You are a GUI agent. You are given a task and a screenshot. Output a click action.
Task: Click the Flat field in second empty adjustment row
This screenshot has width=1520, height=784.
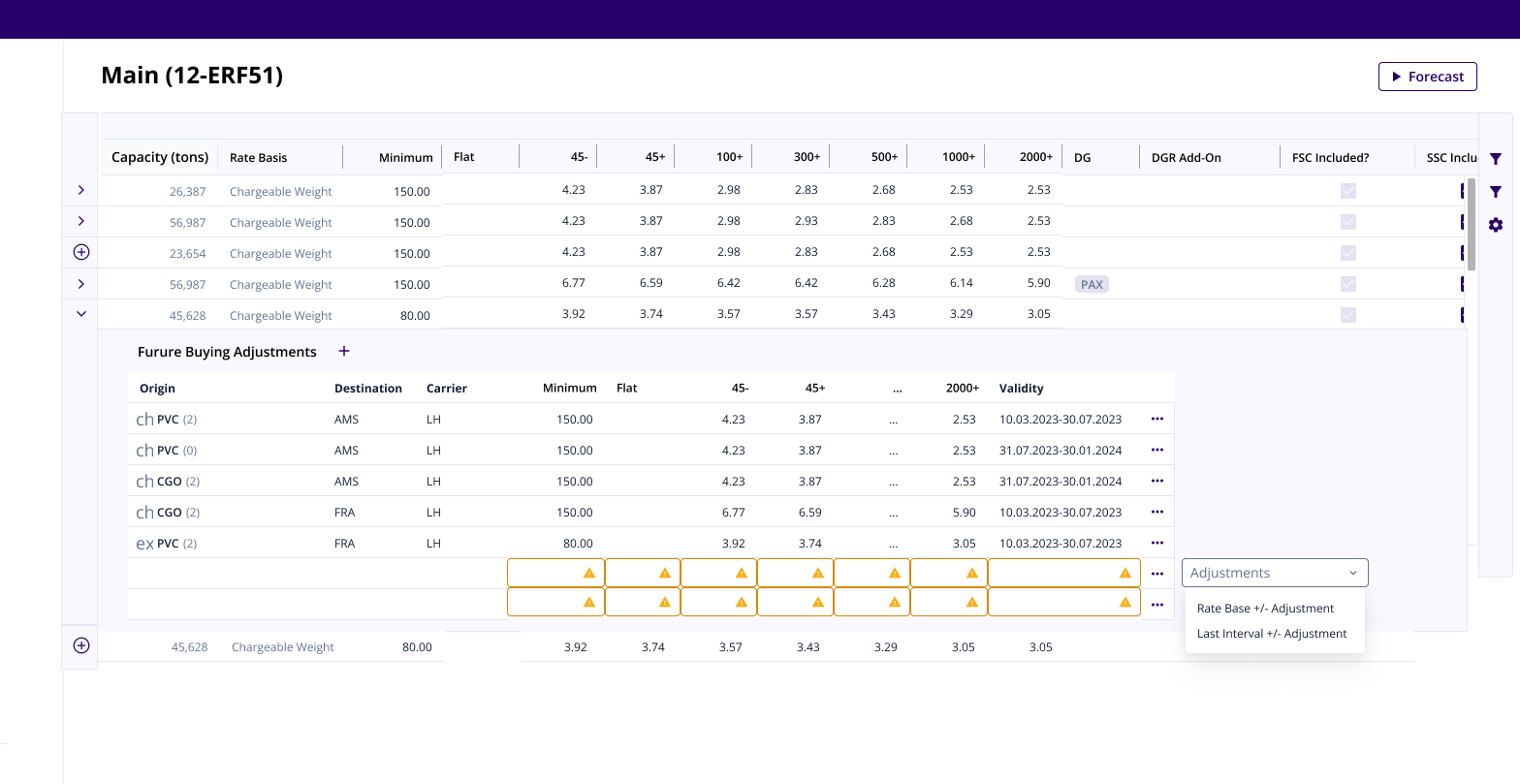pyautogui.click(x=643, y=602)
